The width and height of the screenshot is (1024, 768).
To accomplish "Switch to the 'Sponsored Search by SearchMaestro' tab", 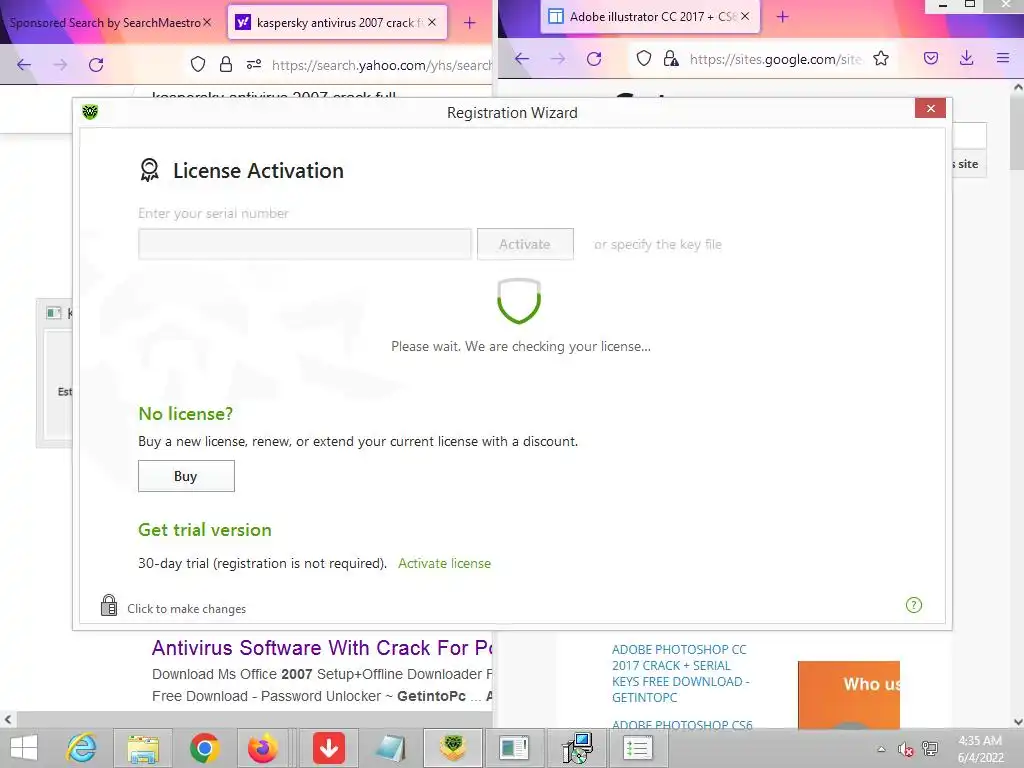I will [x=104, y=23].
